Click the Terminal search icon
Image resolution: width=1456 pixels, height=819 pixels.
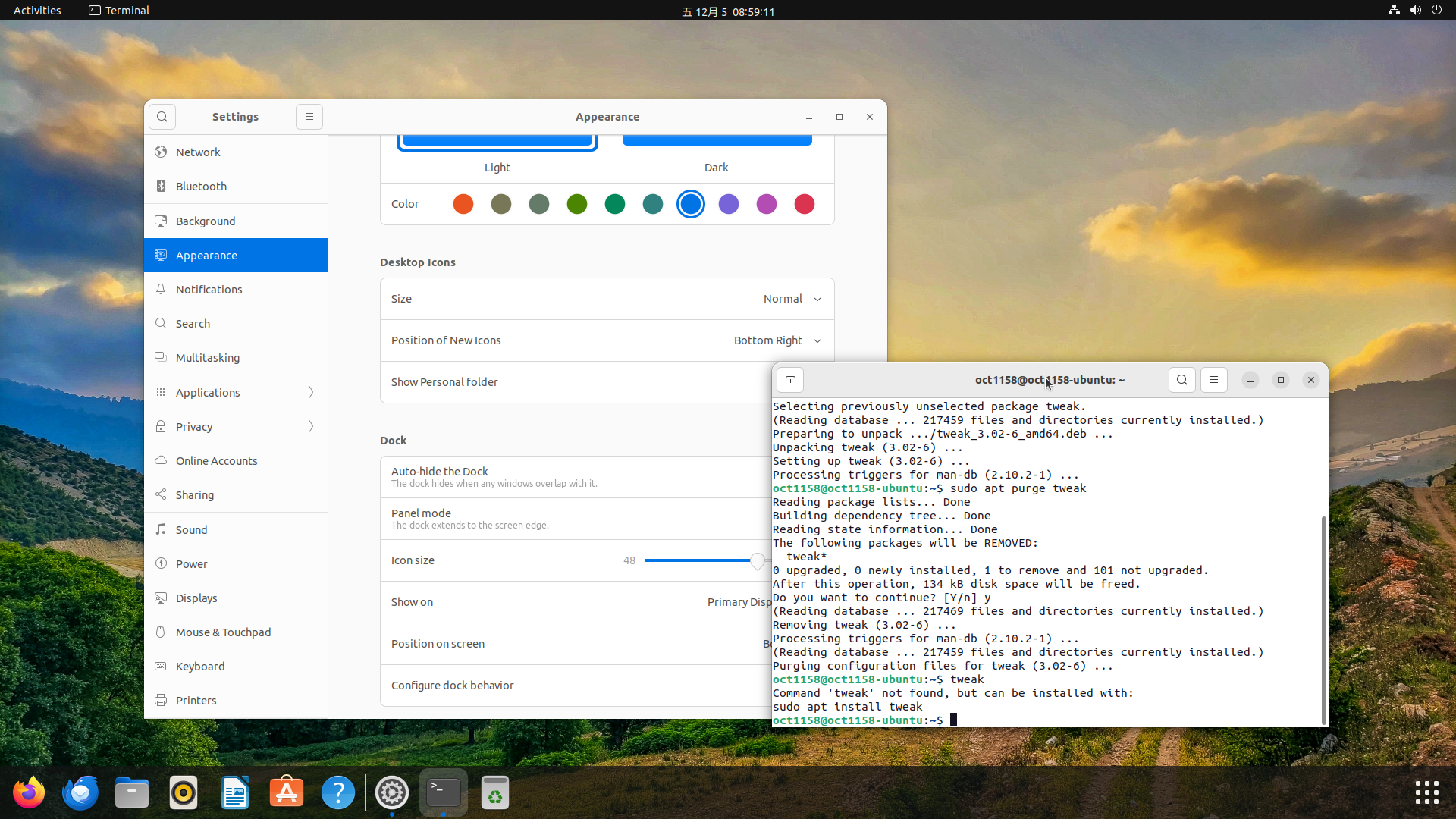(1181, 380)
